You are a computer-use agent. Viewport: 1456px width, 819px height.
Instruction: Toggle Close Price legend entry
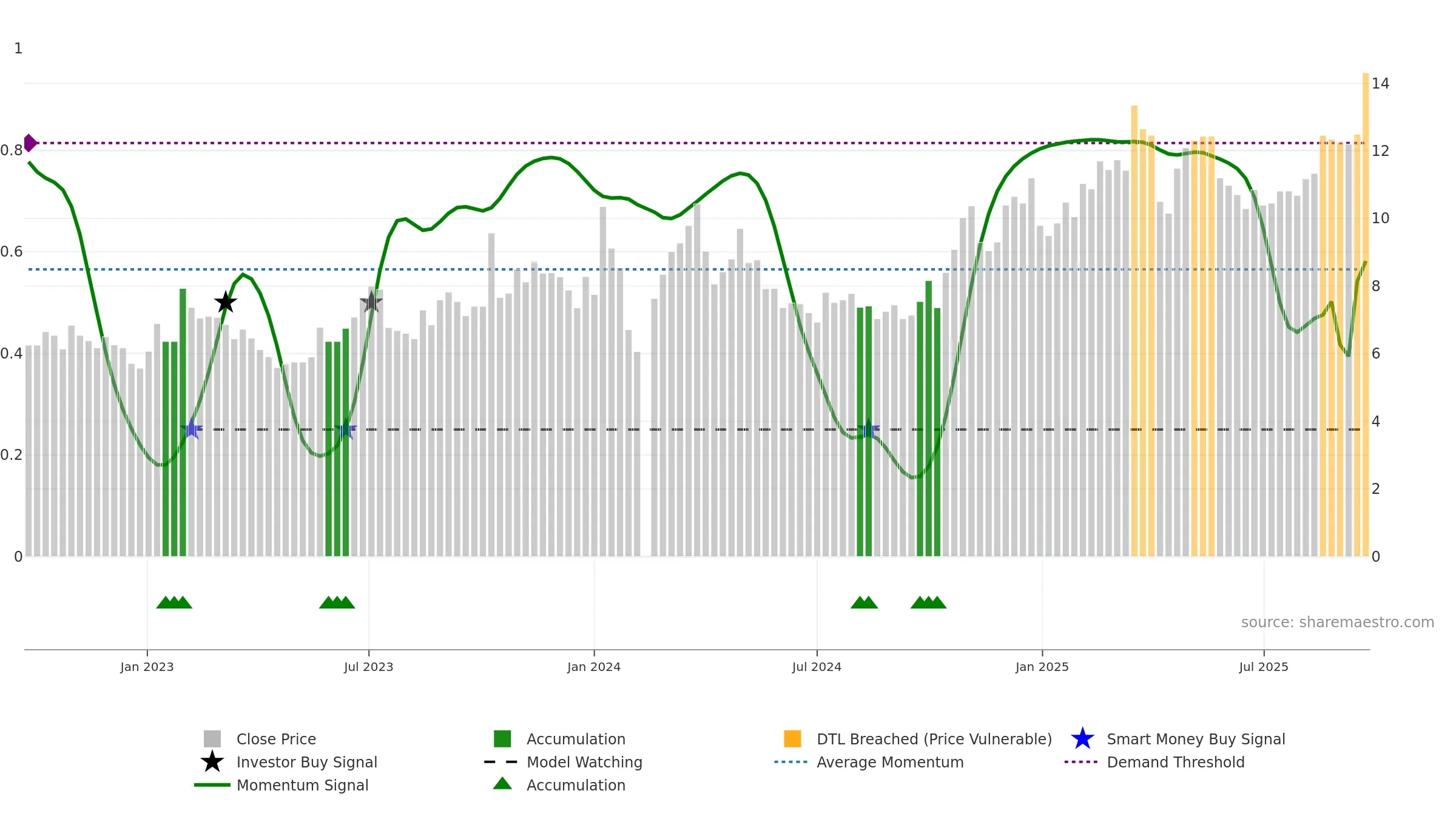276,739
